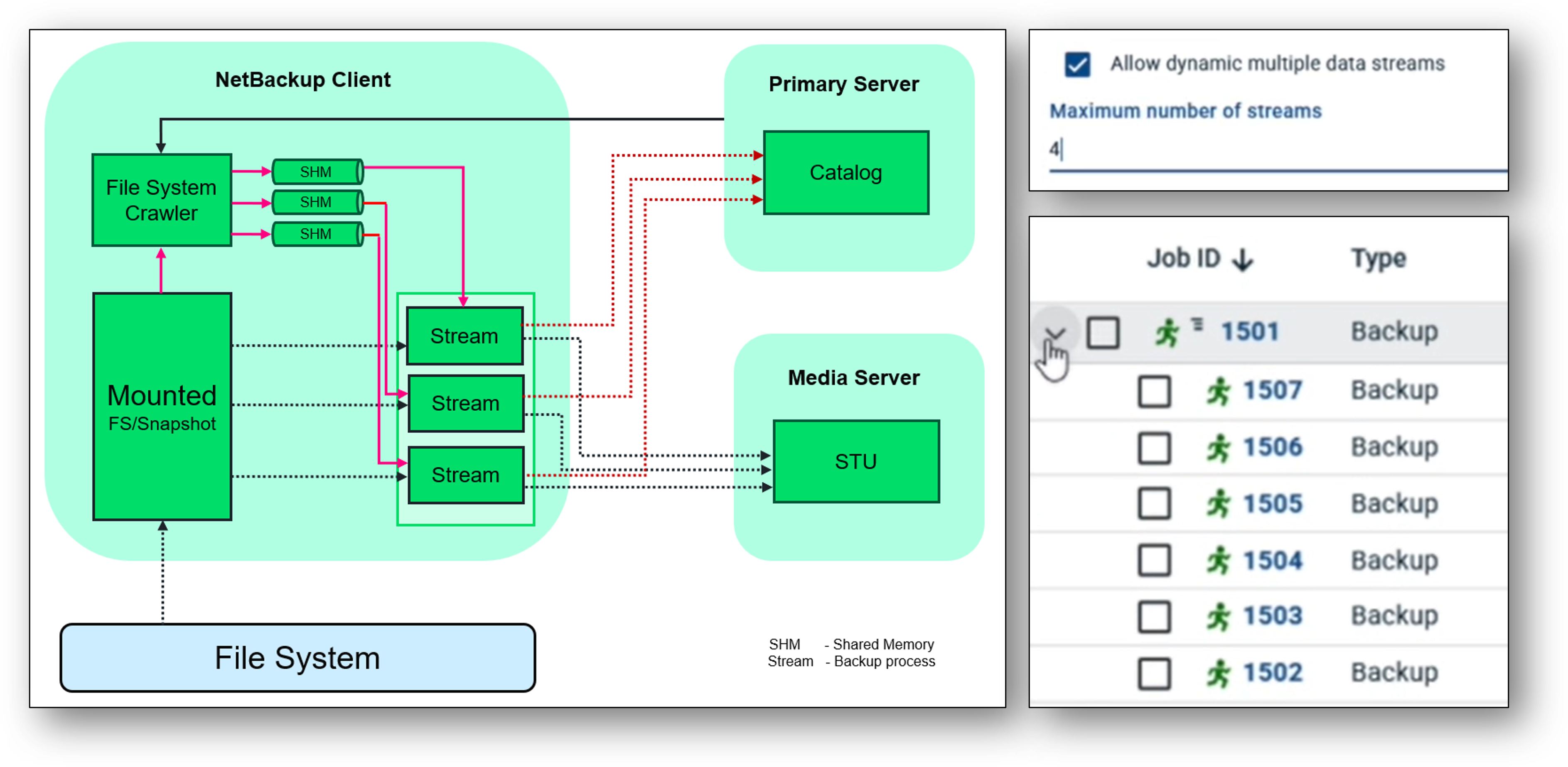The height and width of the screenshot is (767, 1568).
Task: Click the Primary Server title text
Action: [x=844, y=84]
